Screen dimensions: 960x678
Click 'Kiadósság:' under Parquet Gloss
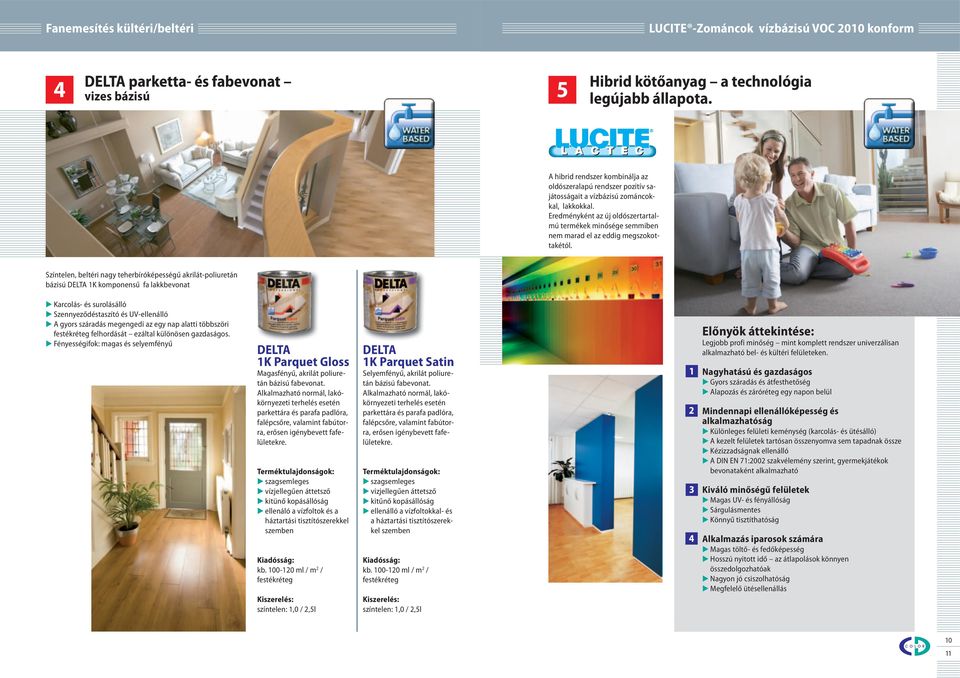tap(276, 560)
